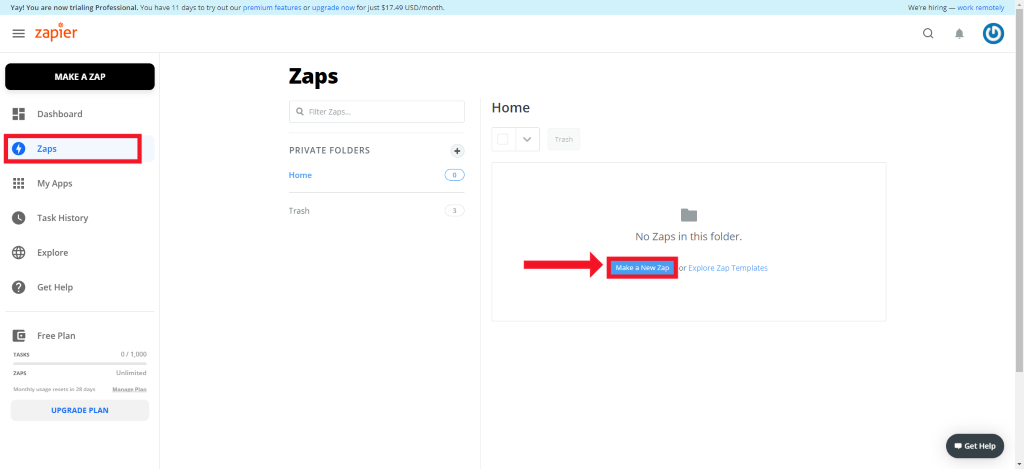1024x469 pixels.
Task: Click the PRIVATE FOLDERS heading
Action: click(x=329, y=150)
